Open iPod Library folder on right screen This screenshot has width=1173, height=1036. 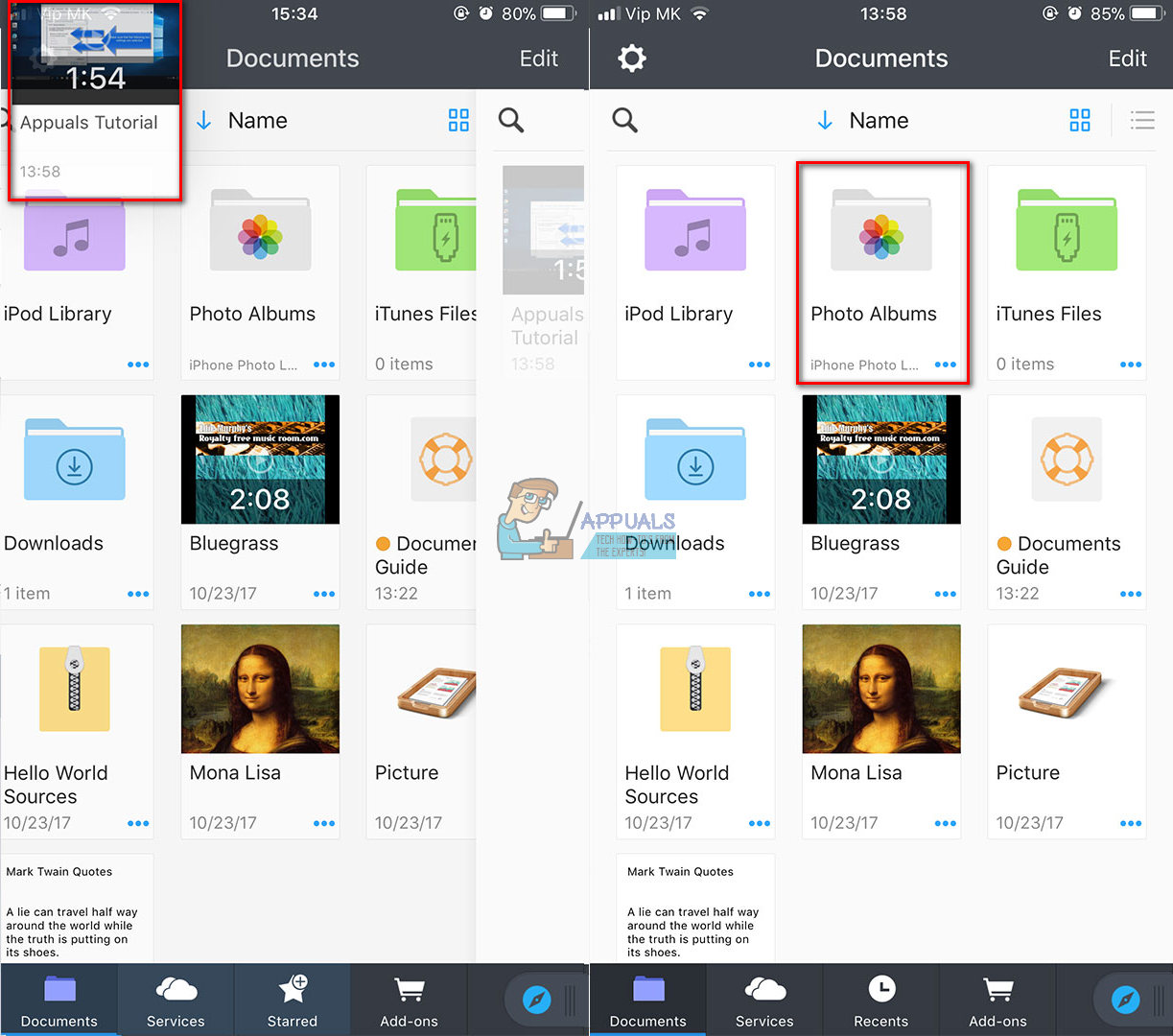point(694,271)
